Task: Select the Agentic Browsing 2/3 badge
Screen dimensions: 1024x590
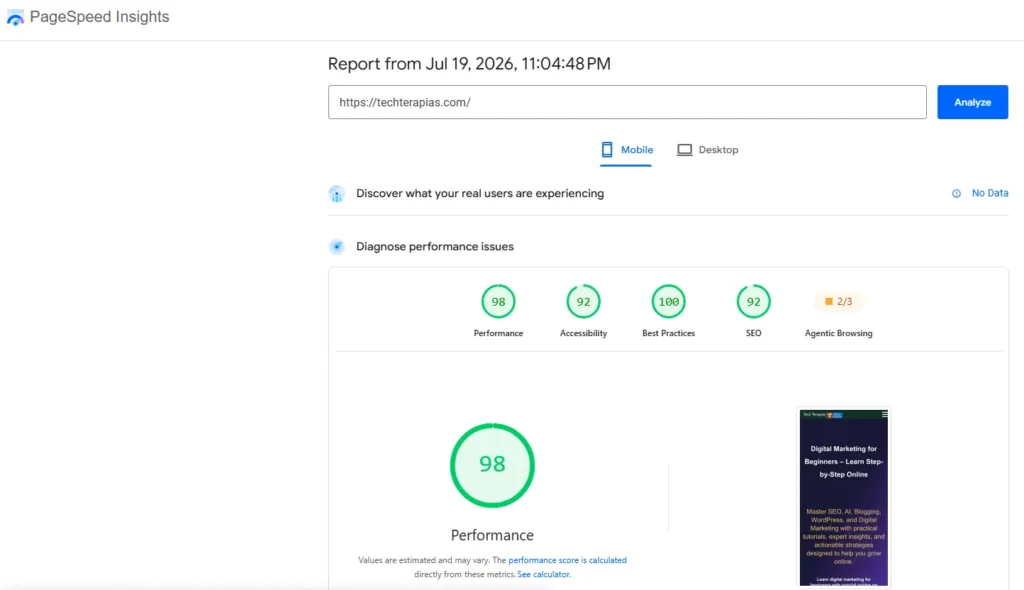Action: tap(839, 301)
